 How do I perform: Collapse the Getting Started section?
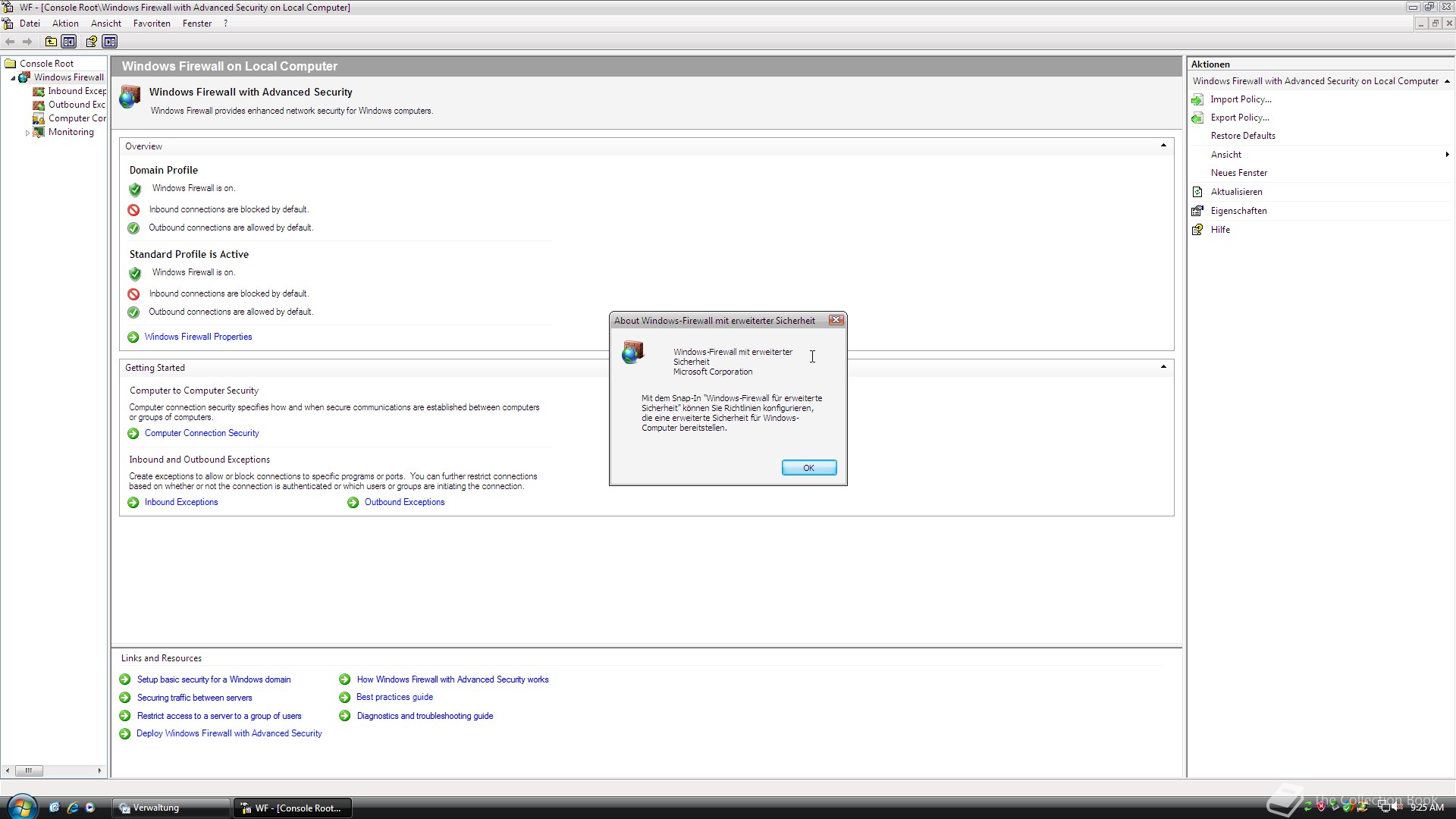[1163, 367]
